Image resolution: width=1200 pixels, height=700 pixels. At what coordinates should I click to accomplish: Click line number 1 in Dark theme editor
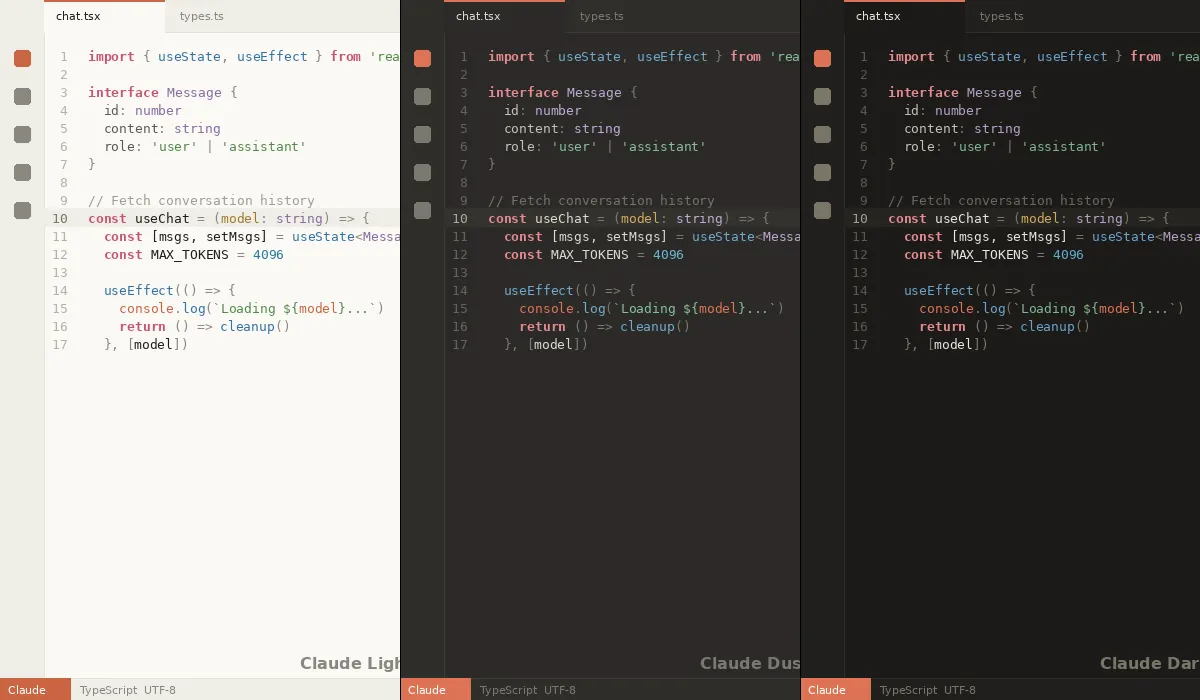click(864, 57)
